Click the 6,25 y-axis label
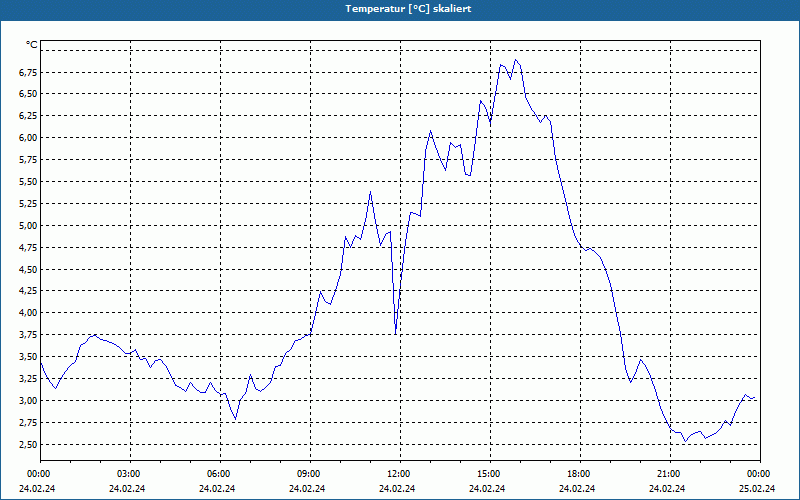This screenshot has height=500, width=800. point(28,116)
